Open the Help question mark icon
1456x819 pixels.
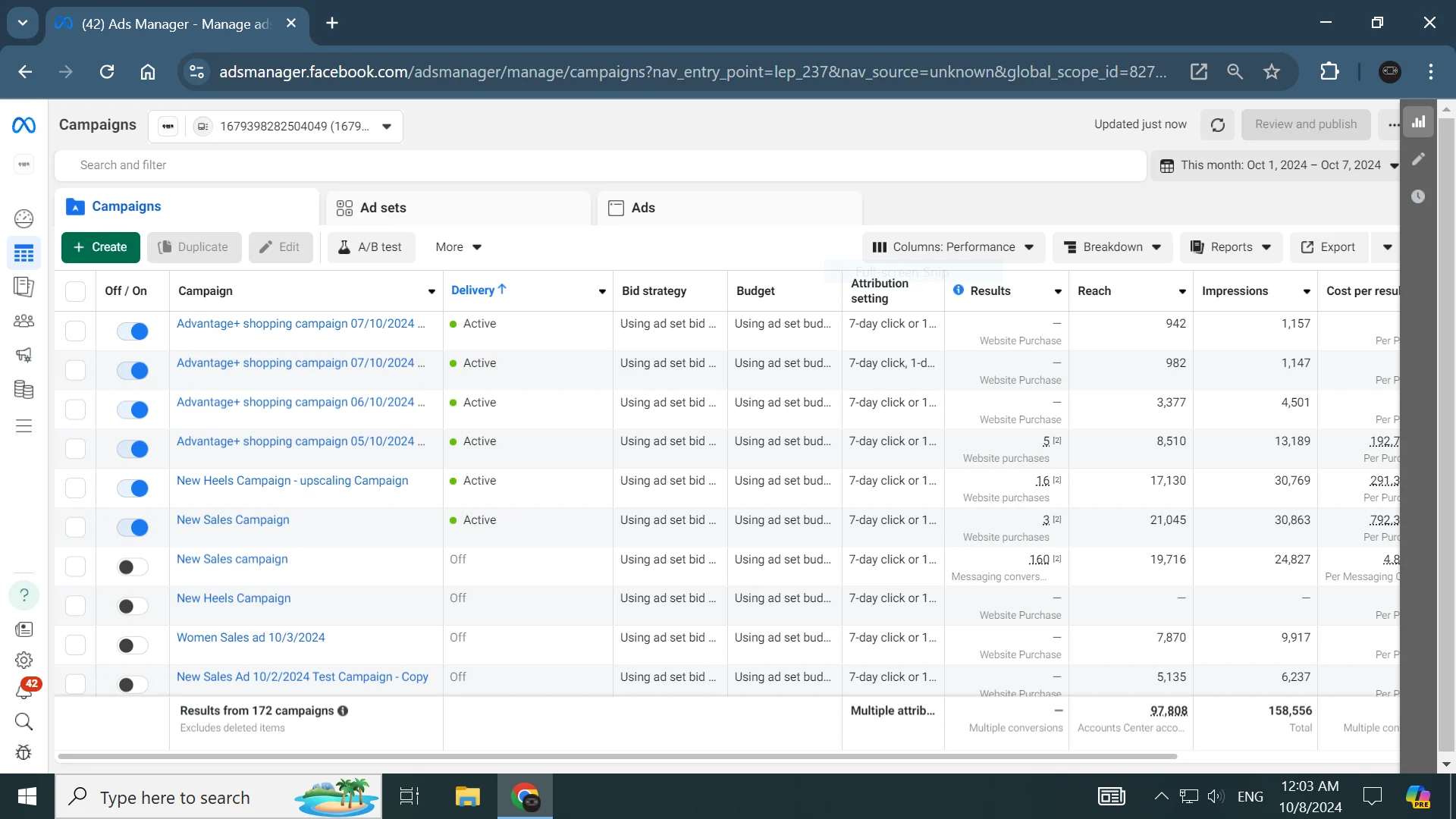[x=24, y=595]
